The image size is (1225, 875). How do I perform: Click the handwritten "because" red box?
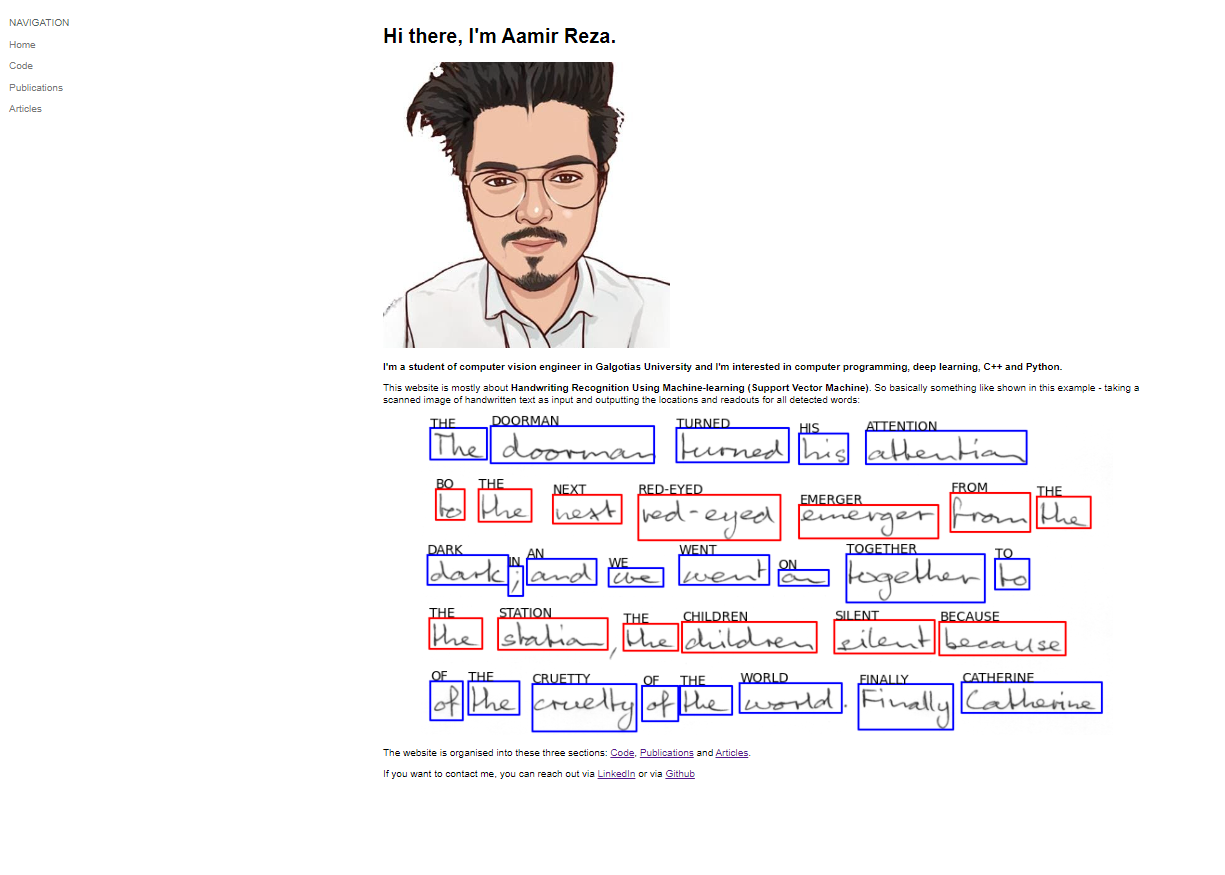tap(1002, 639)
